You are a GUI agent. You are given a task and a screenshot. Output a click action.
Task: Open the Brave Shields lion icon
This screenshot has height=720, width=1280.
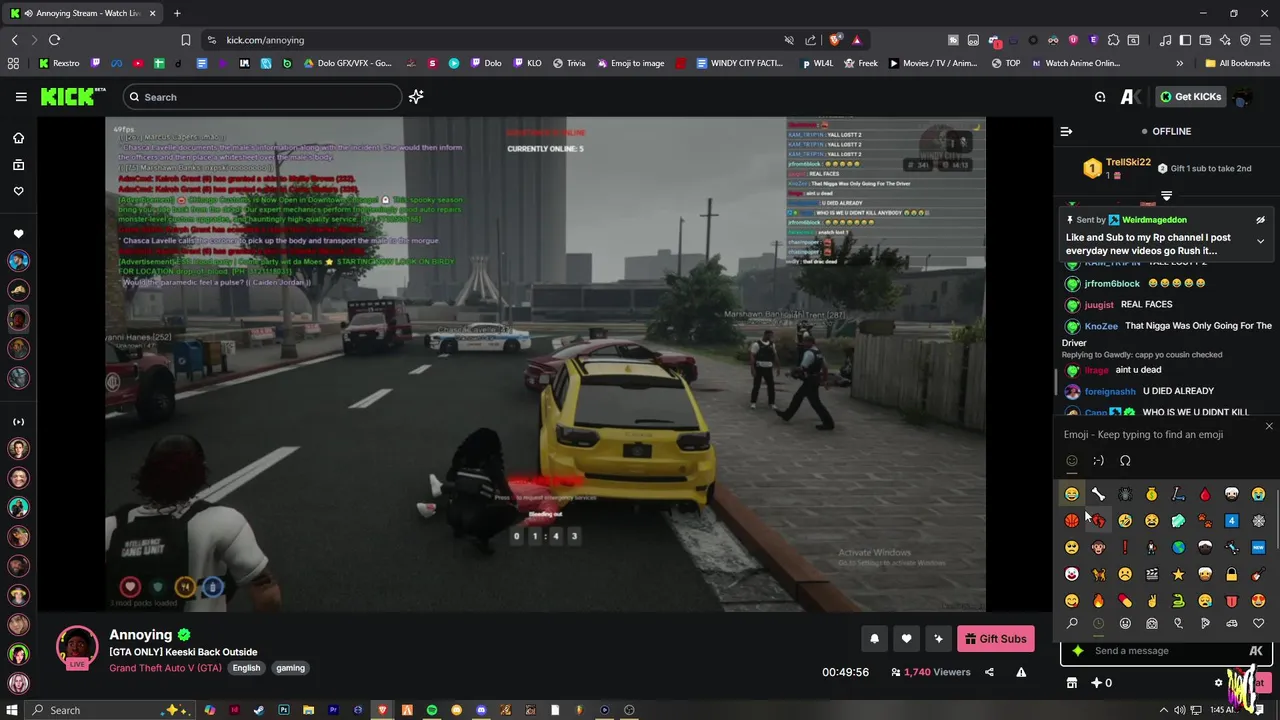click(835, 40)
